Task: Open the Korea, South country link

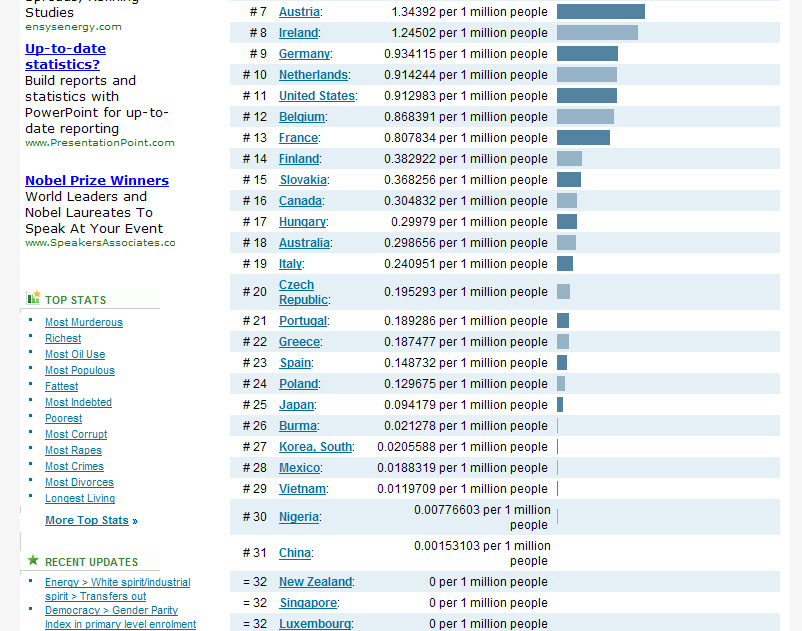Action: [x=315, y=446]
